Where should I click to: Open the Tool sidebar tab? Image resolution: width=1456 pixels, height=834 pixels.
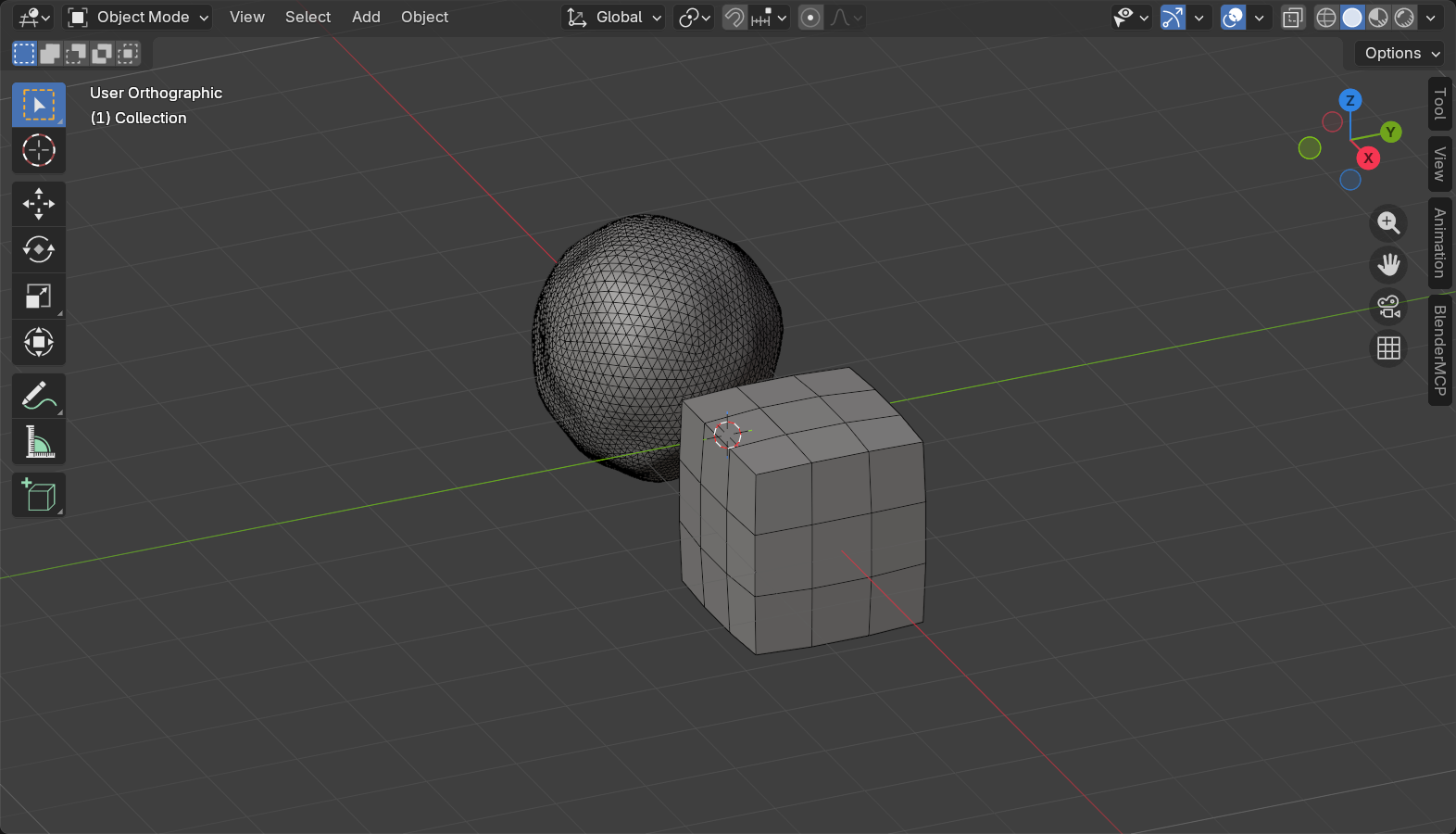1440,104
